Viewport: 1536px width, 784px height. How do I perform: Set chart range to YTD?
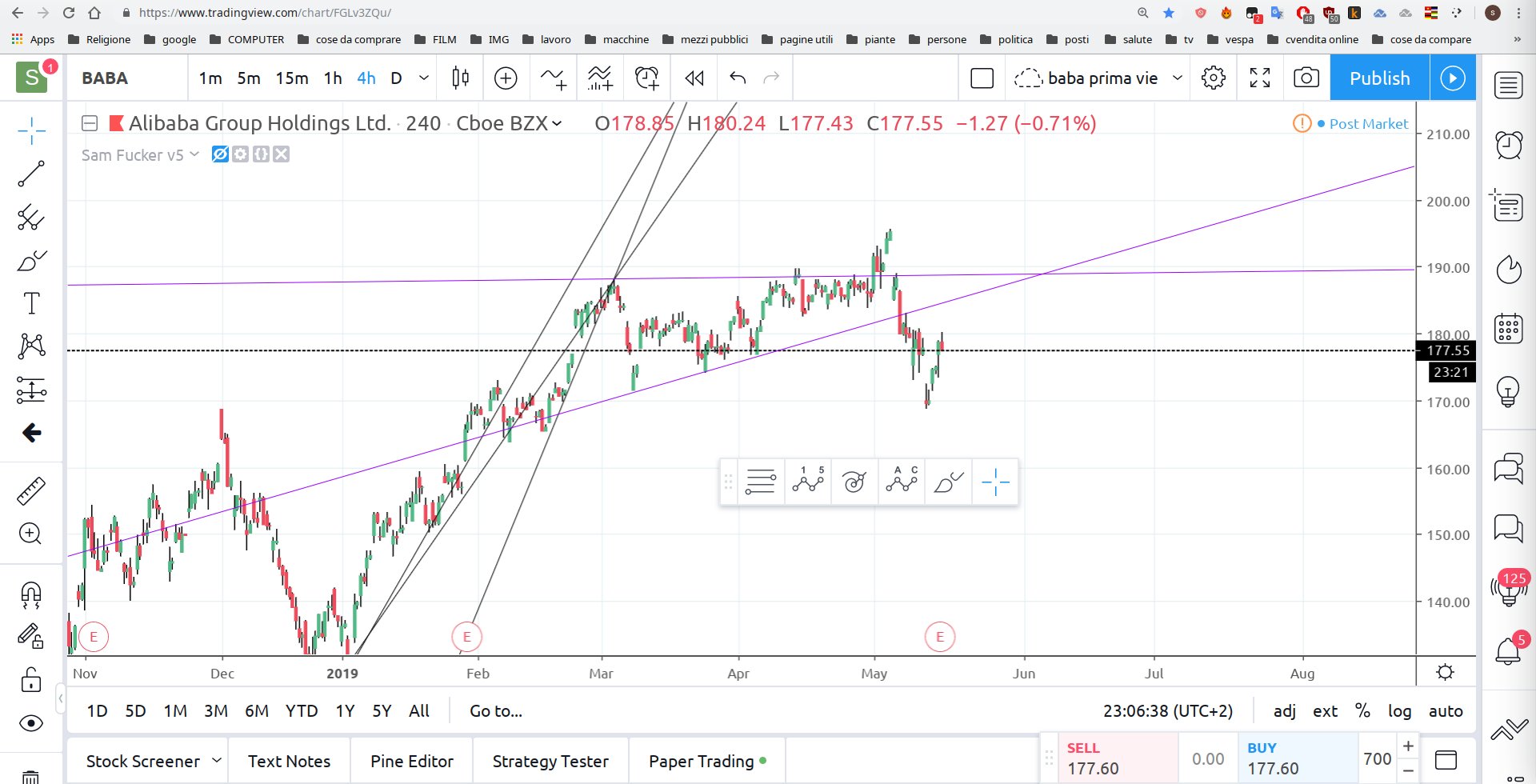click(302, 710)
